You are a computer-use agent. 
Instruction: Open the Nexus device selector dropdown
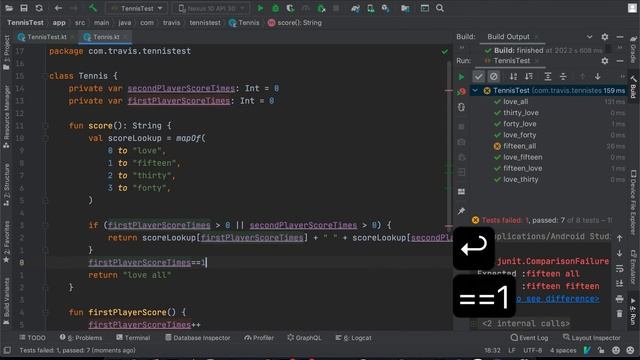pyautogui.click(x=211, y=8)
